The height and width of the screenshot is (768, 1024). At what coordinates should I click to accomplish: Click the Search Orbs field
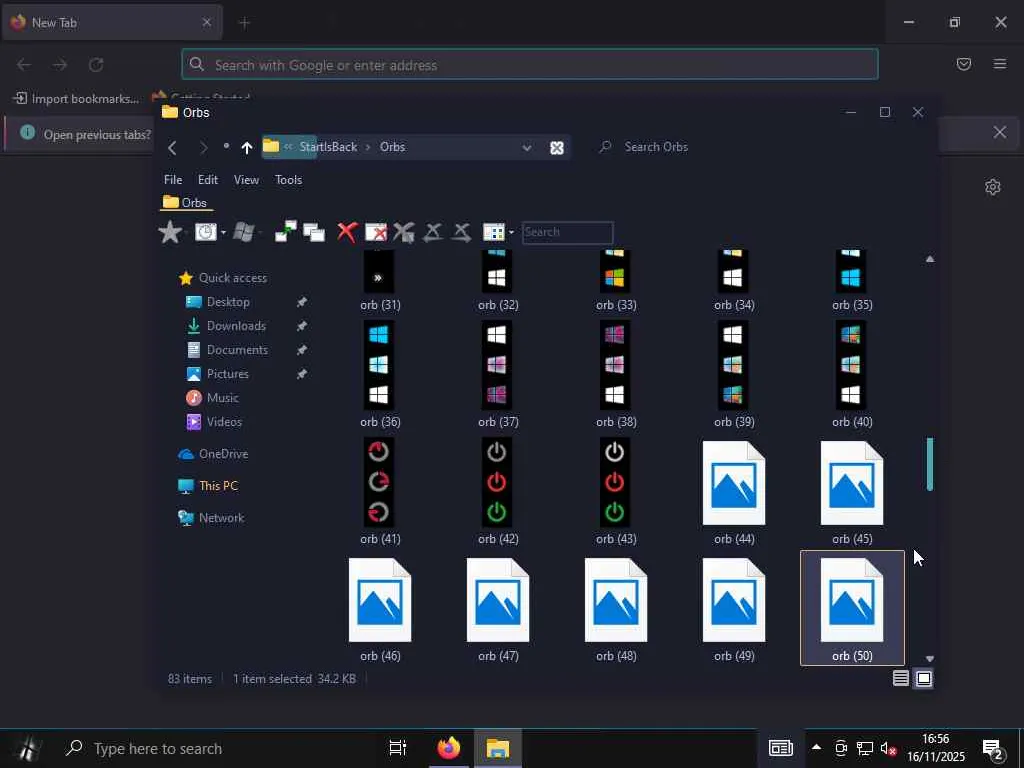click(656, 147)
